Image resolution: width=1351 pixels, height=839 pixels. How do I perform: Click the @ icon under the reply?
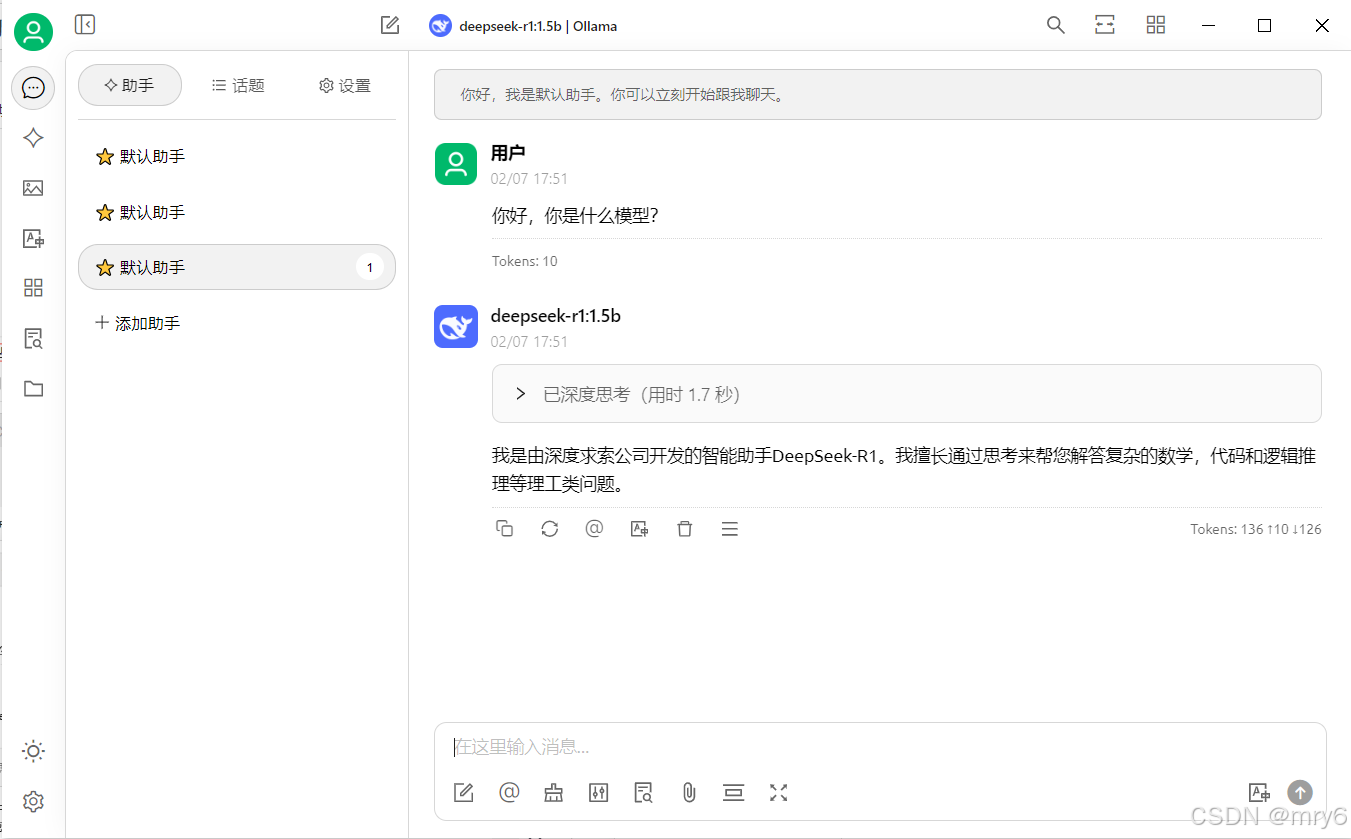coord(595,529)
